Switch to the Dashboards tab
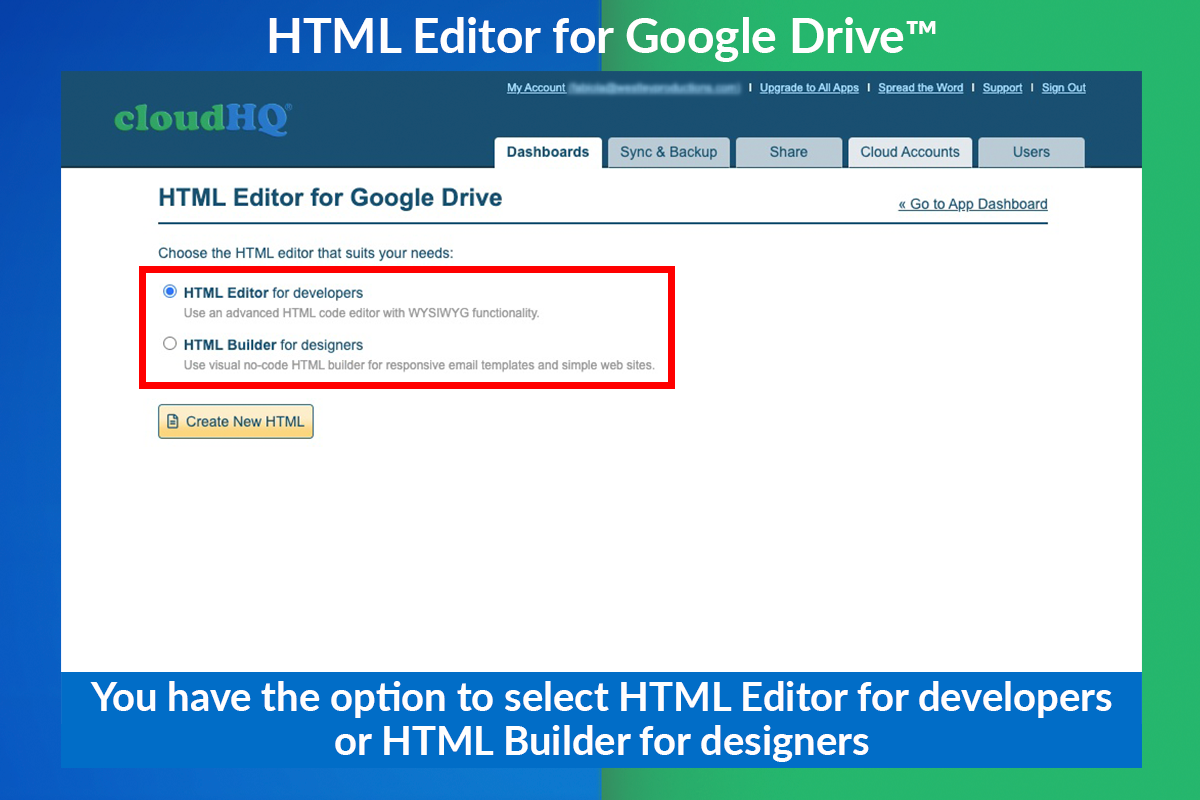The height and width of the screenshot is (800, 1200). pos(548,153)
